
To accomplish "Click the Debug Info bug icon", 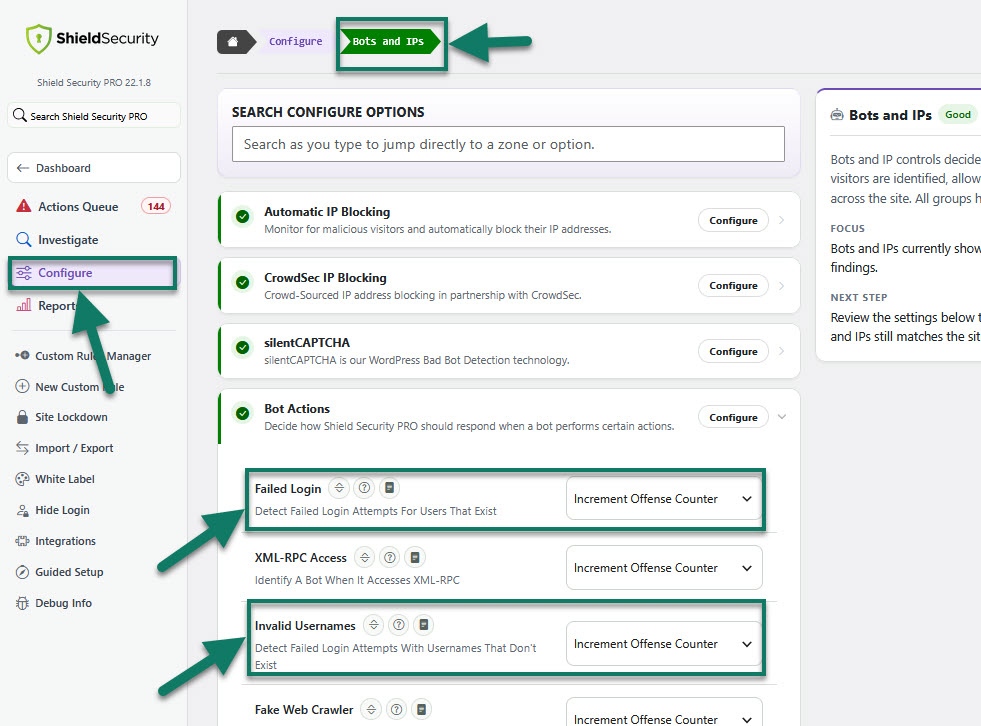I will point(23,603).
